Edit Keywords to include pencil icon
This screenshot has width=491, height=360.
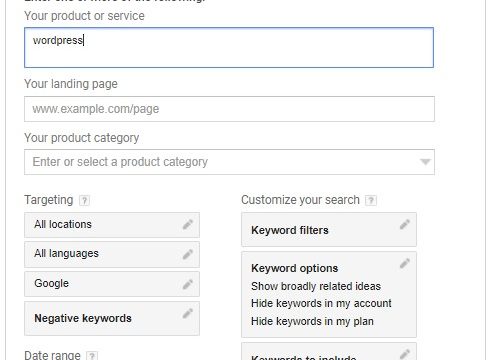(405, 354)
